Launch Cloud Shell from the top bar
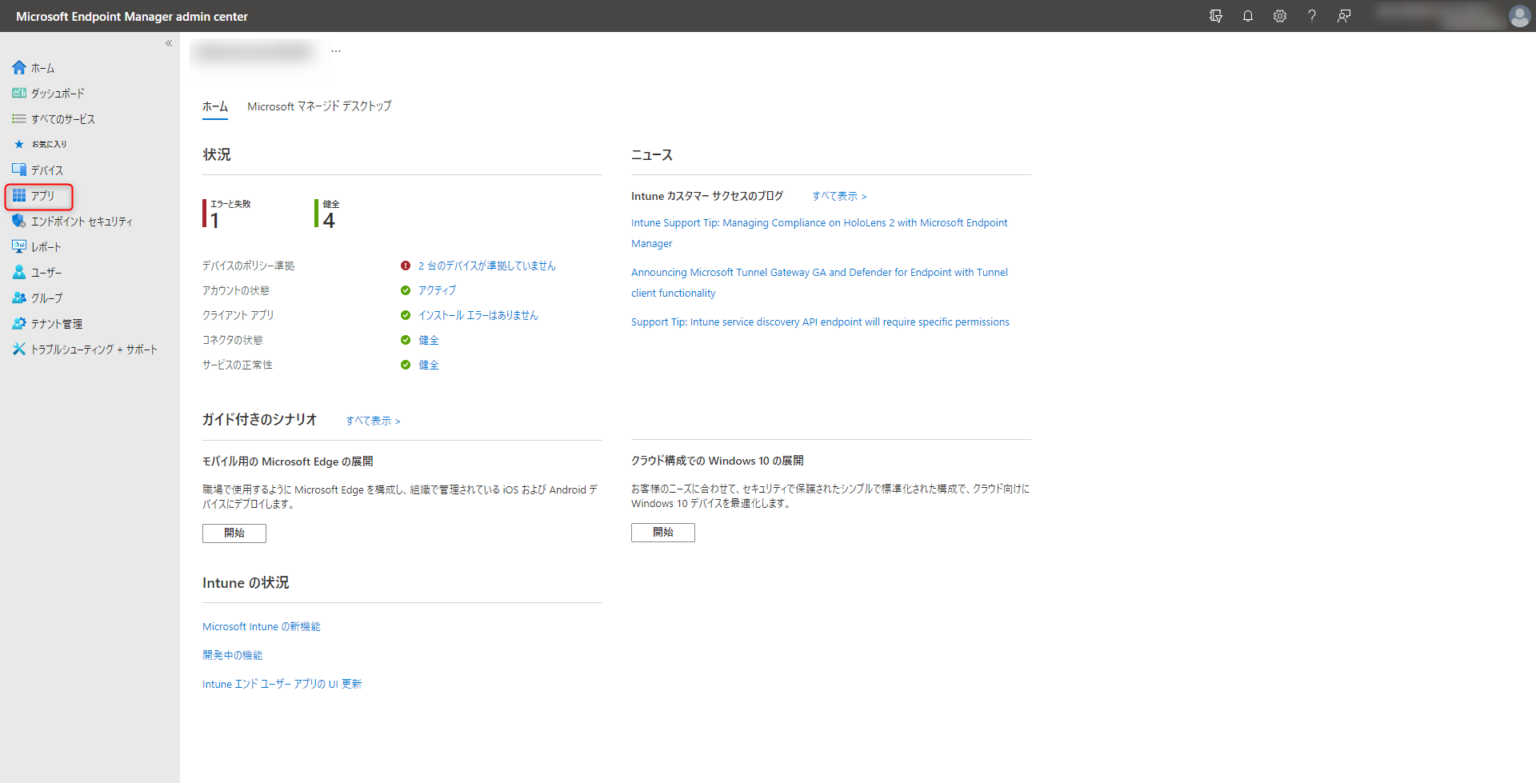The image size is (1536, 783). tap(1215, 16)
